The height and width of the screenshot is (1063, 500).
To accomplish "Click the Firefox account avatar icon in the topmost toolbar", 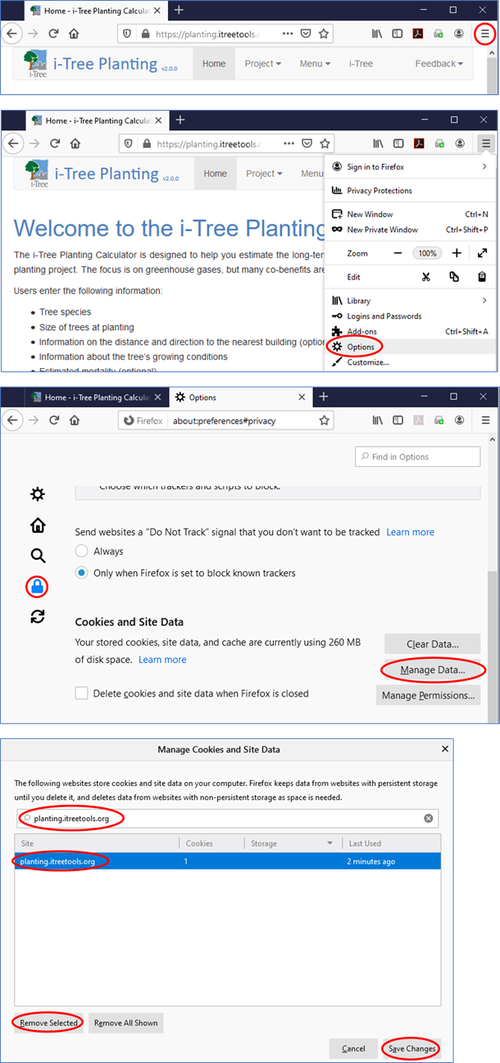I will [459, 33].
